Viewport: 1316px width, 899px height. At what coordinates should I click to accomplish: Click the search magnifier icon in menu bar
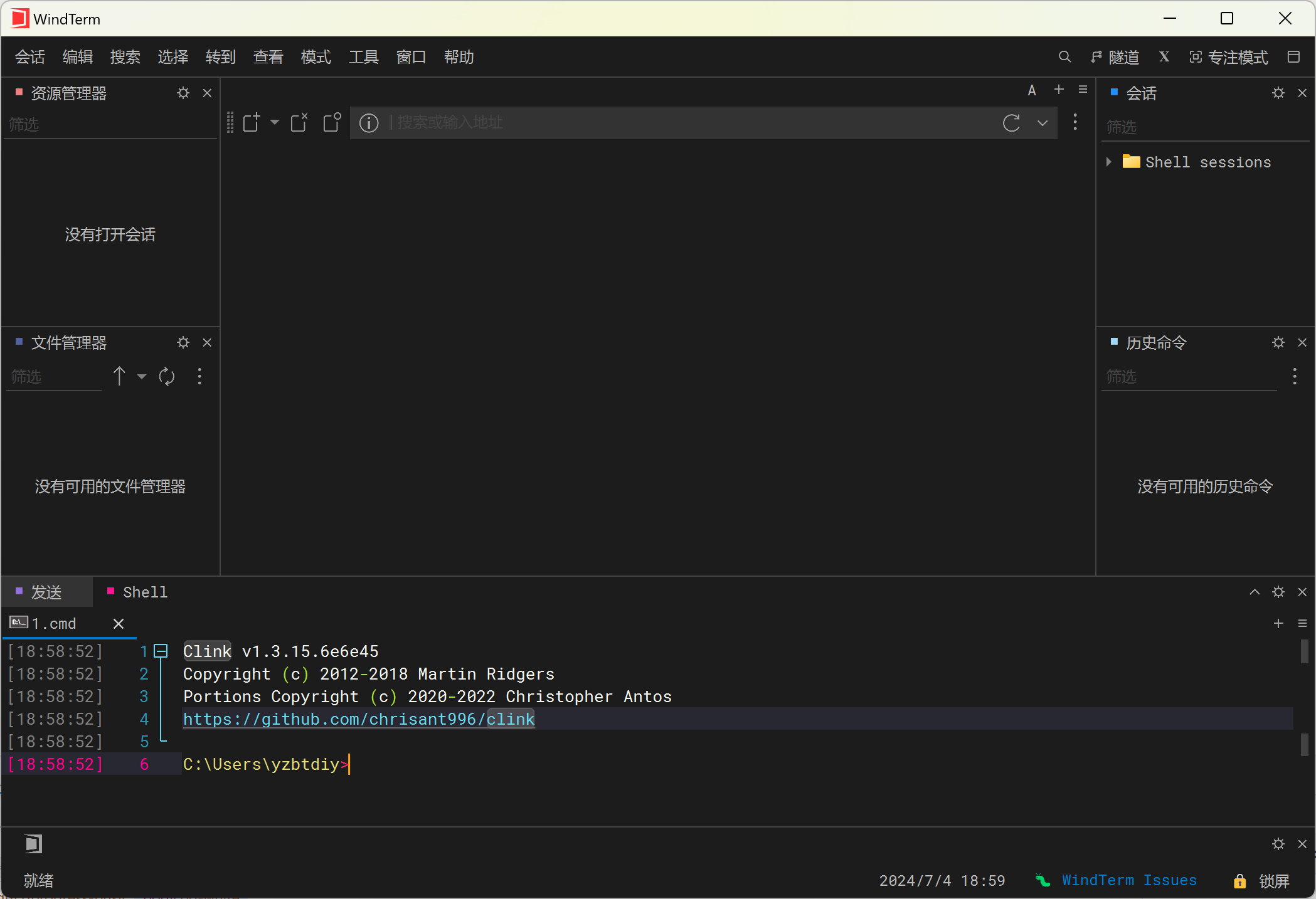tap(1064, 57)
